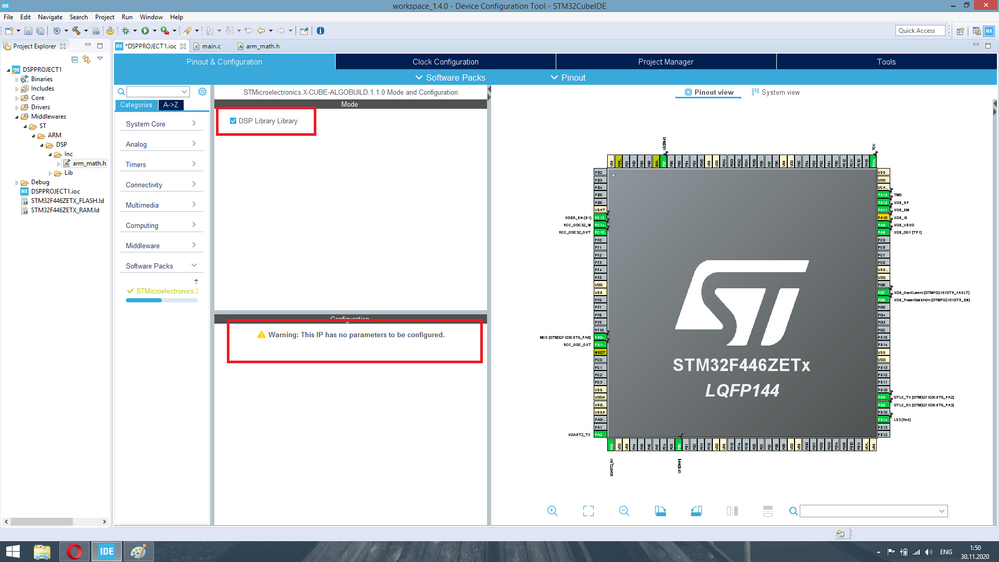Viewport: 999px width, 562px height.
Task: Zoom in on the pinout view
Action: click(552, 511)
